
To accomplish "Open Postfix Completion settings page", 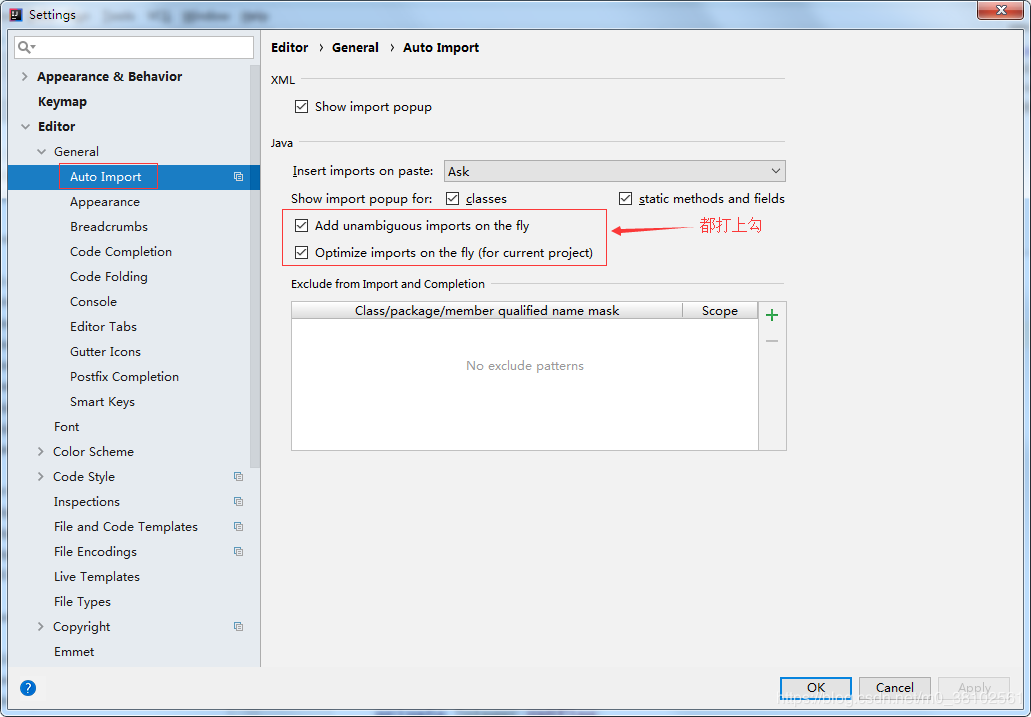I will (124, 376).
